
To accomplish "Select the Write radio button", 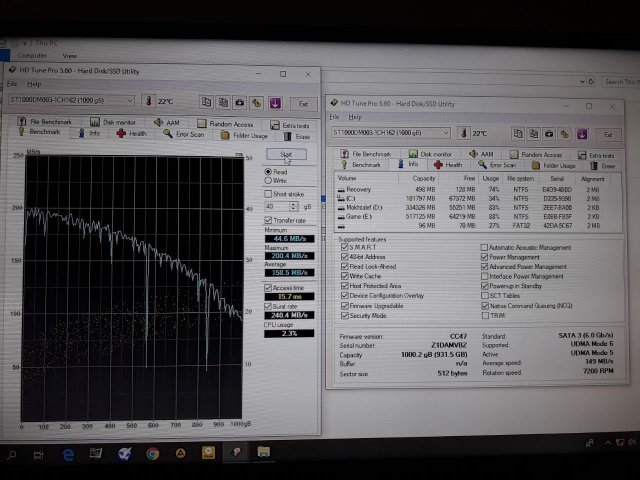I will 267,181.
